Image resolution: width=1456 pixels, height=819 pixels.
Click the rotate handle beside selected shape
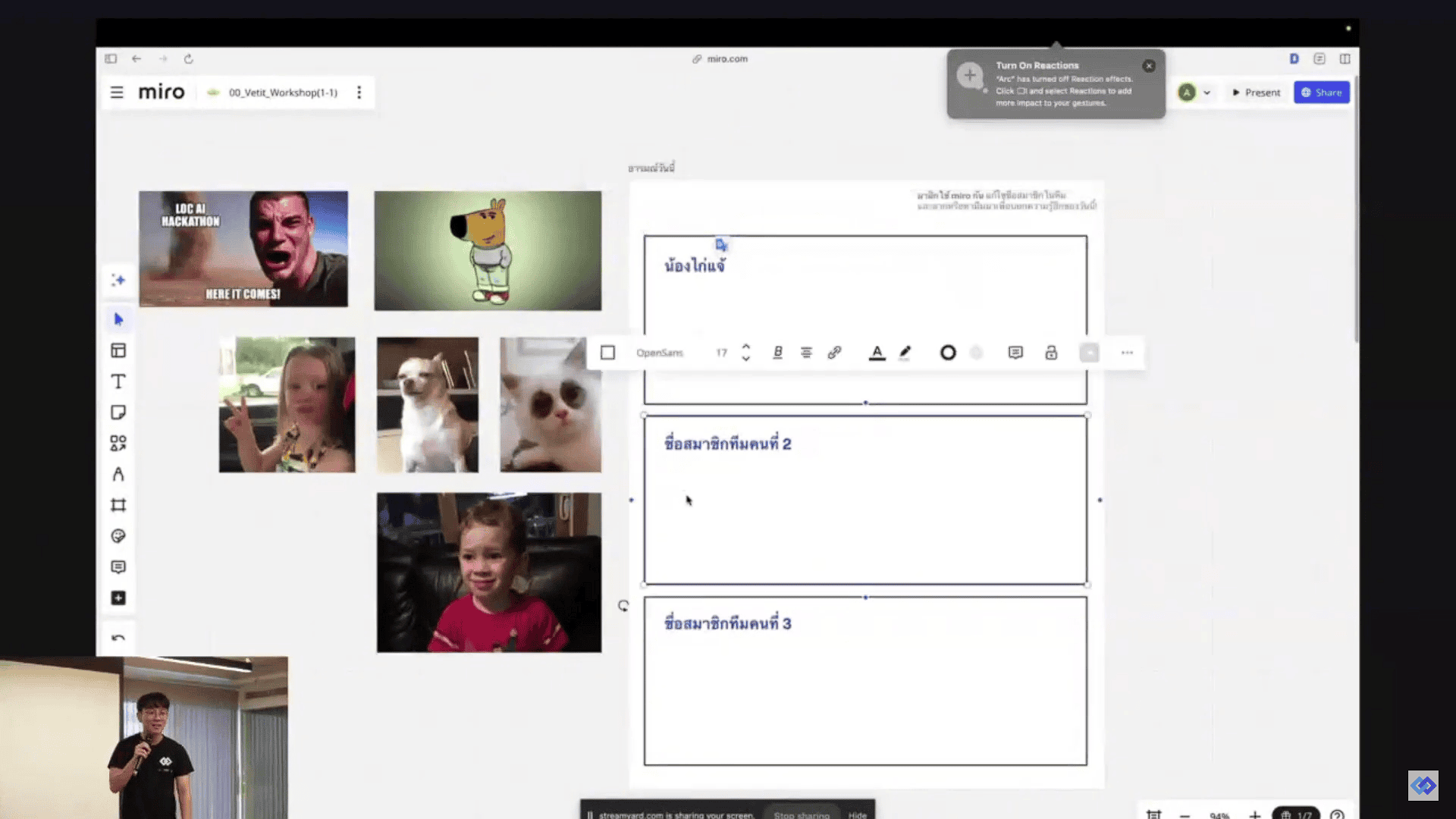[623, 606]
